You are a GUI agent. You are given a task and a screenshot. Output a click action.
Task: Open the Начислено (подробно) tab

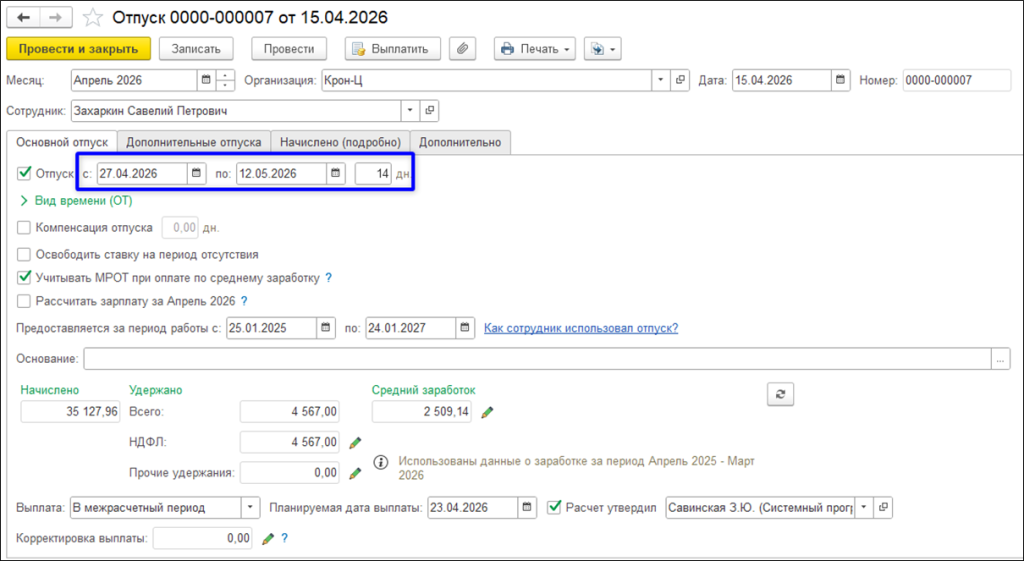pyautogui.click(x=340, y=142)
